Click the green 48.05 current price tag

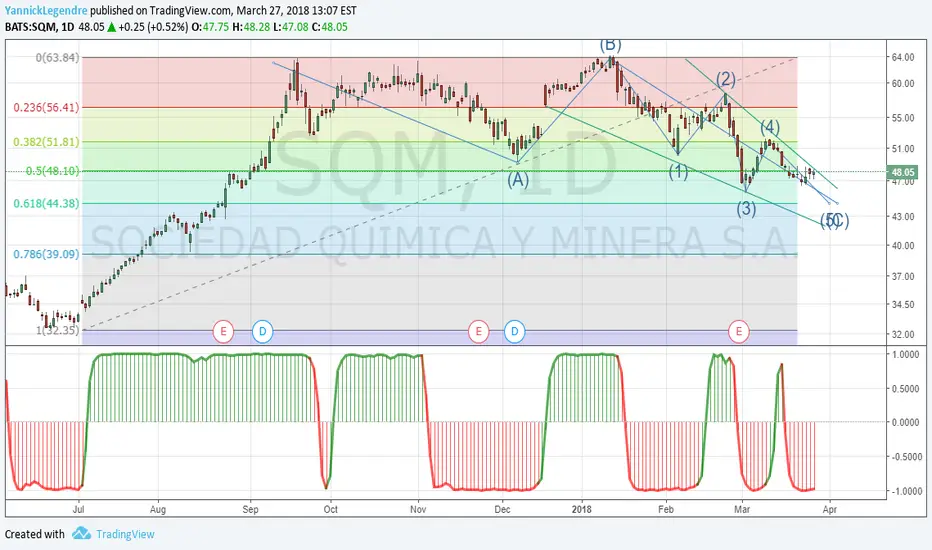point(902,172)
